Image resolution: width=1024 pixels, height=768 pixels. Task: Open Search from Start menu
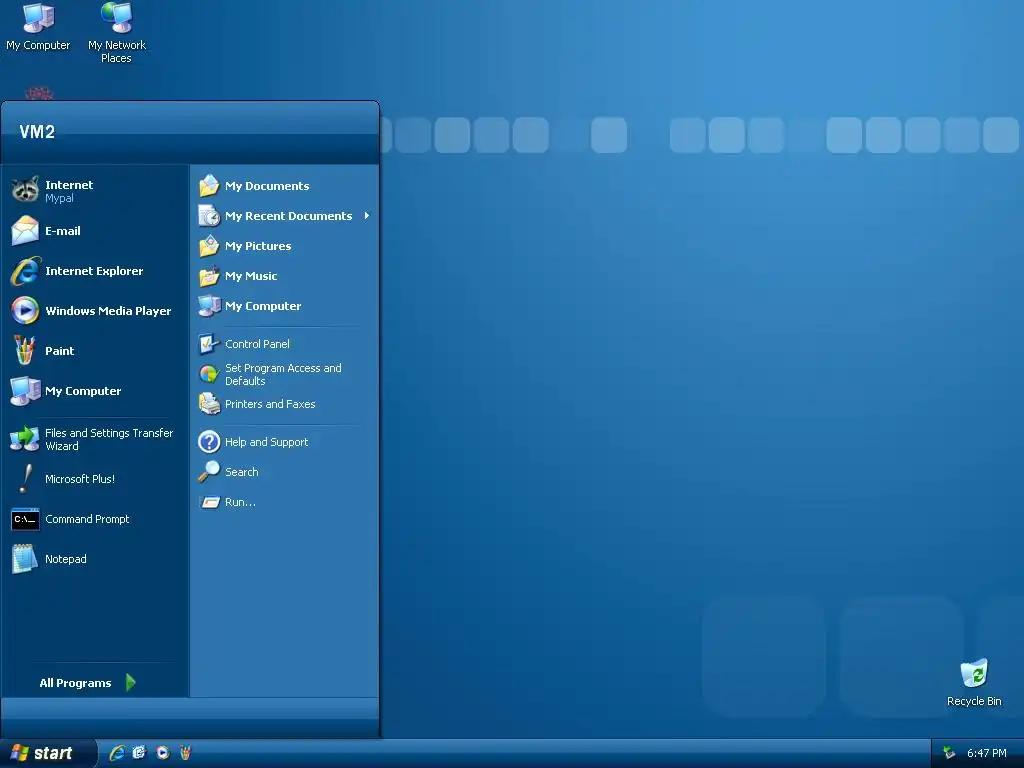[285, 472]
